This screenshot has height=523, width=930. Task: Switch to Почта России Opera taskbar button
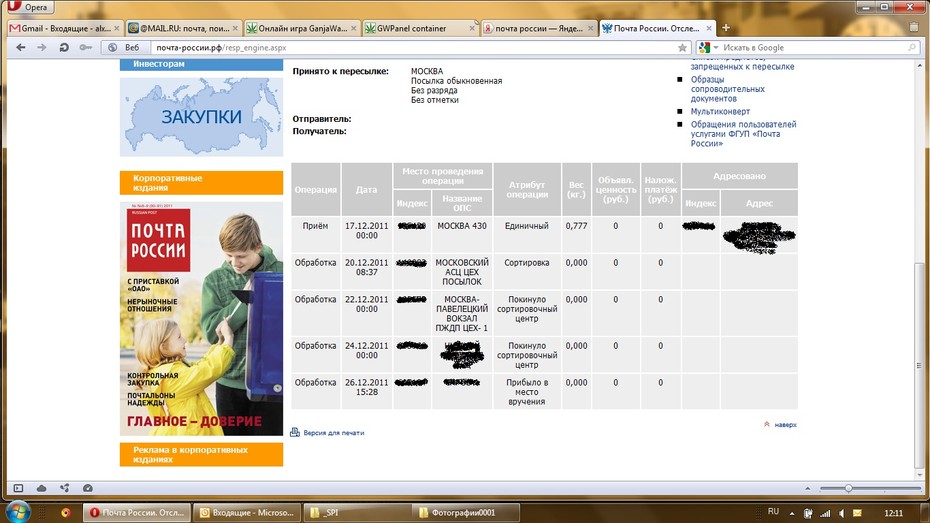click(x=137, y=512)
